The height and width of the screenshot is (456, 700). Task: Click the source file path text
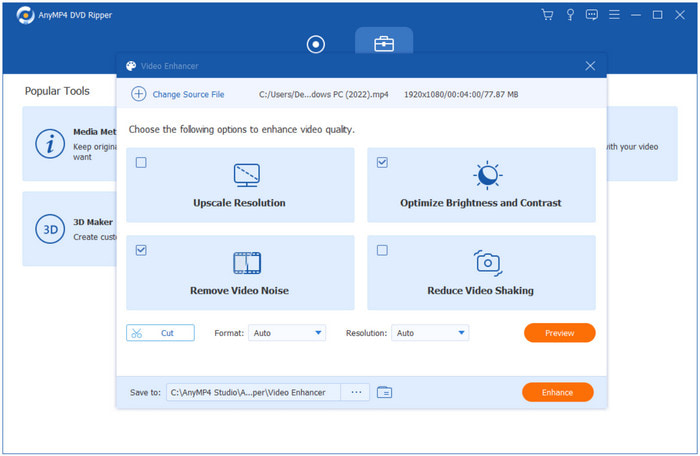324,94
